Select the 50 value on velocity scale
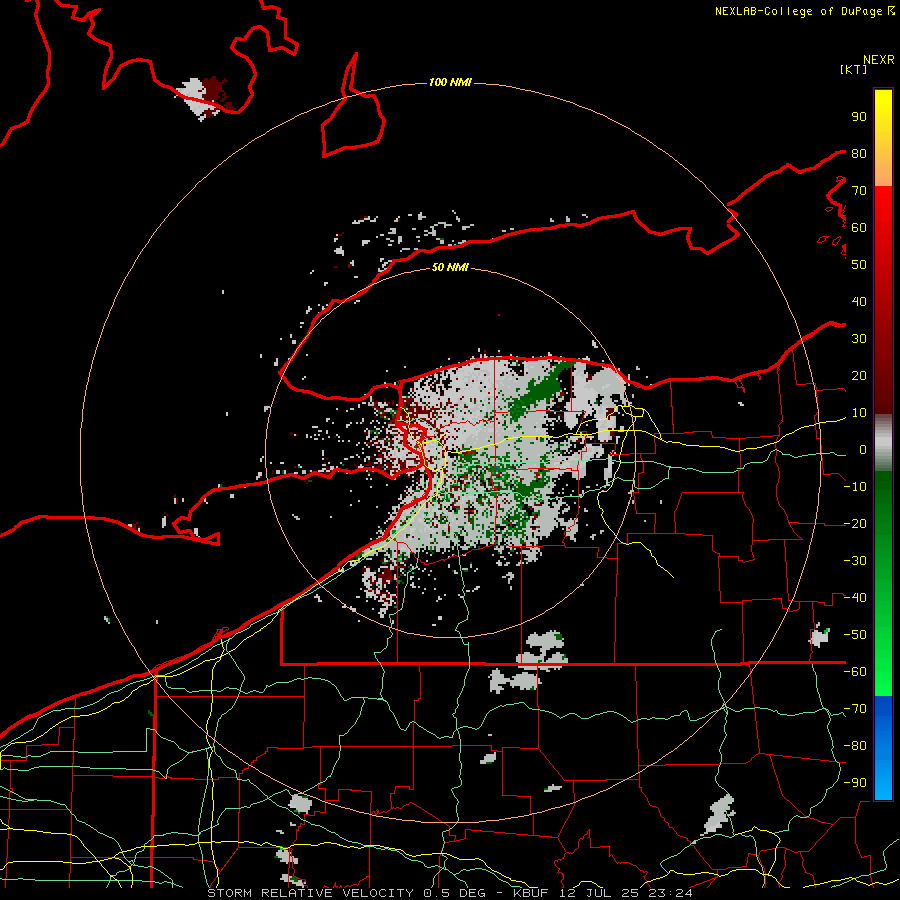Viewport: 900px width, 900px height. [x=859, y=265]
